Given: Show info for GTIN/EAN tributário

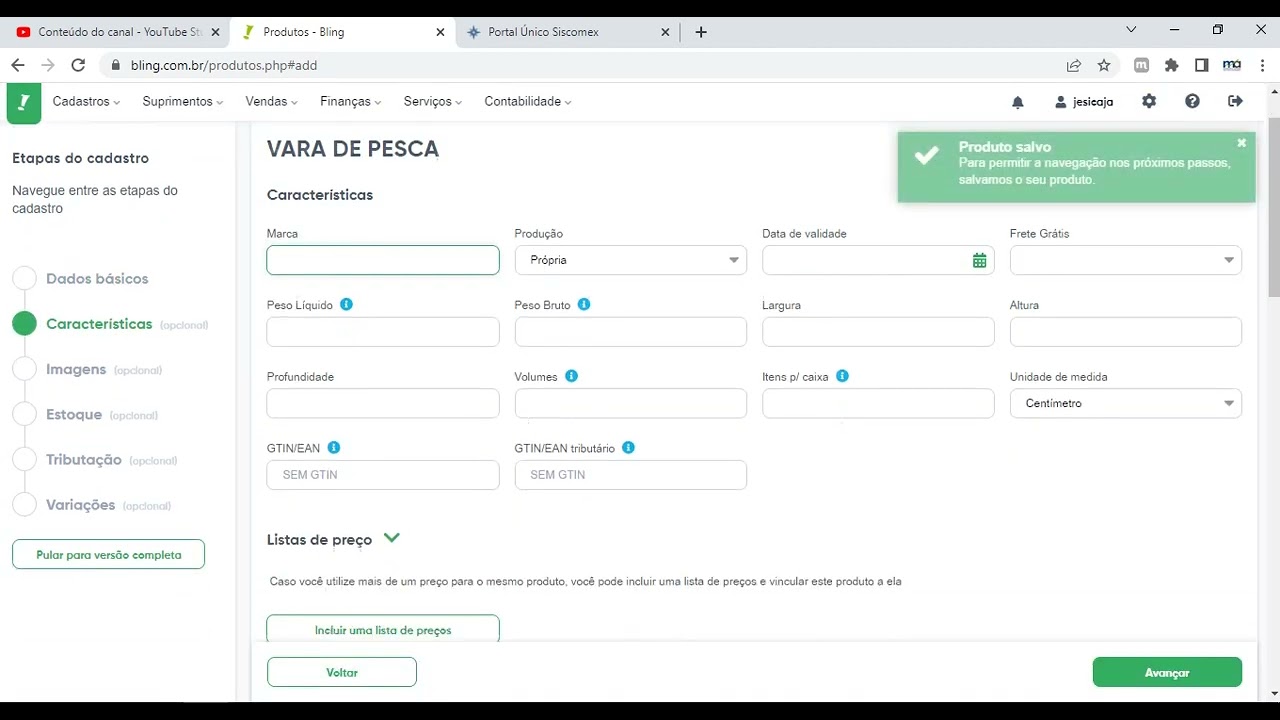Looking at the screenshot, I should (628, 448).
